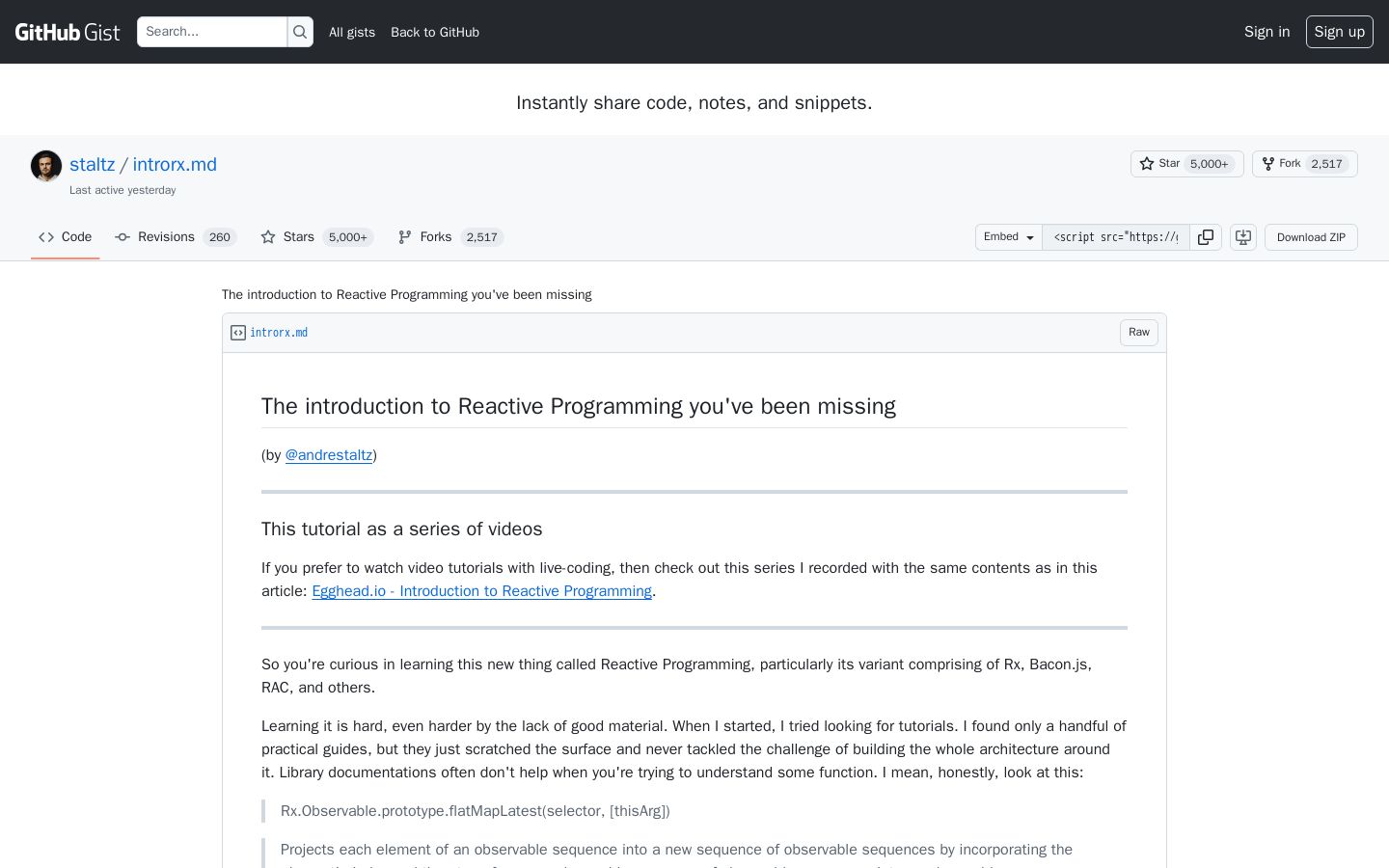Click the Forks tab branch icon
1389x868 pixels.
(405, 237)
